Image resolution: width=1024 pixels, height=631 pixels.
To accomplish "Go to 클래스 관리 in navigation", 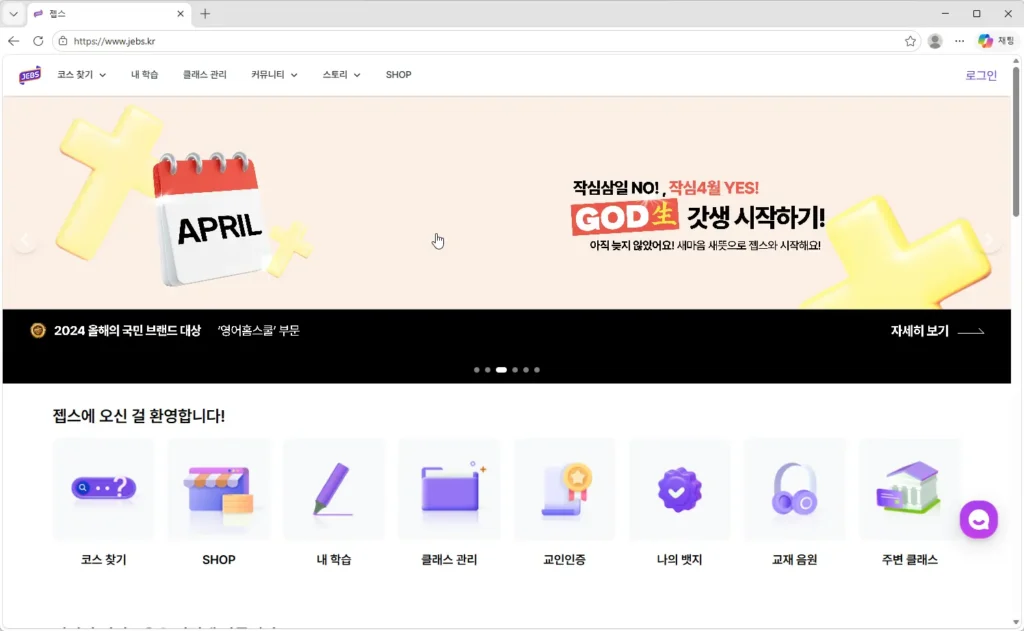I will (x=204, y=75).
